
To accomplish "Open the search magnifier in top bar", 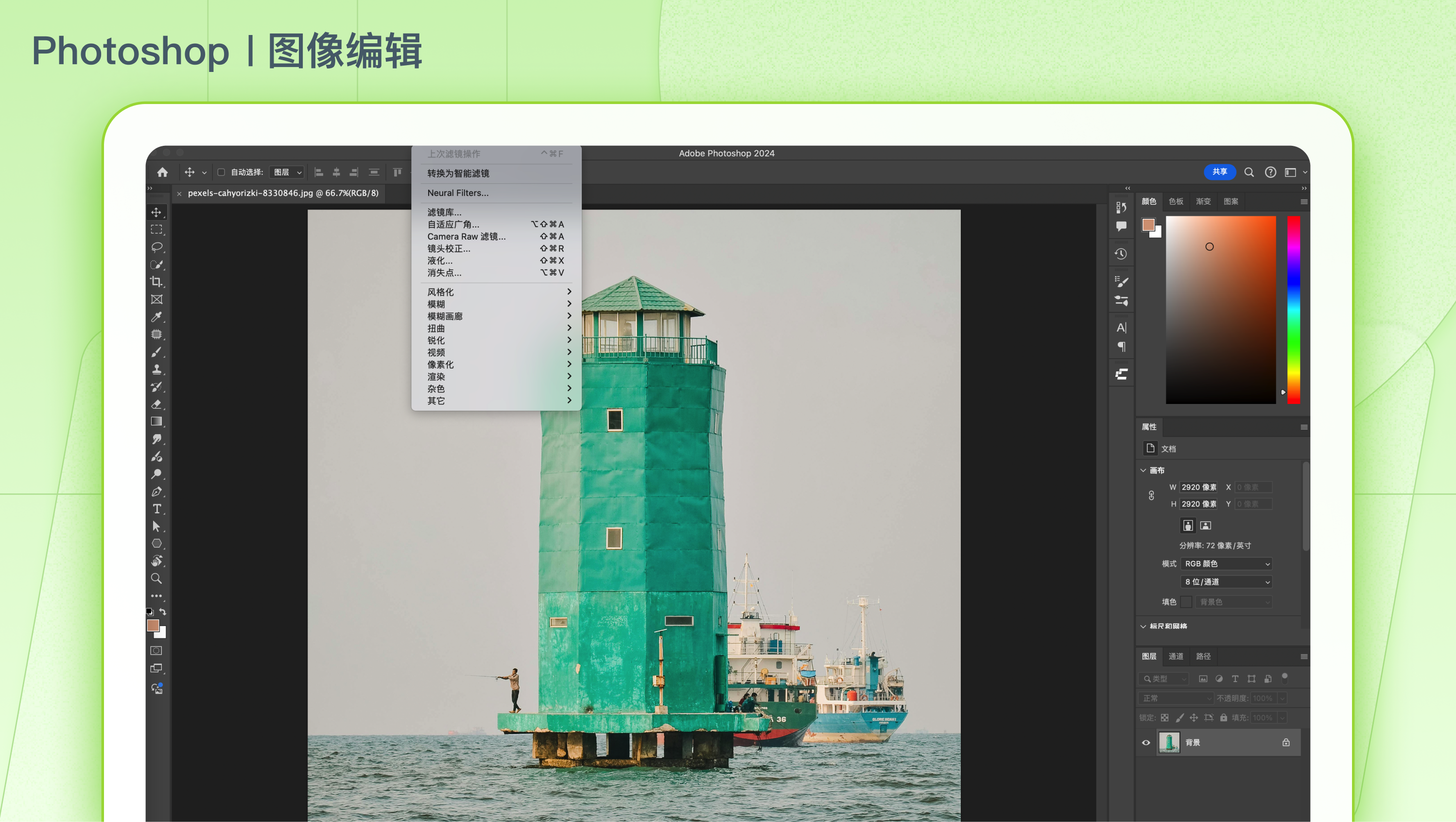I will click(x=1249, y=172).
